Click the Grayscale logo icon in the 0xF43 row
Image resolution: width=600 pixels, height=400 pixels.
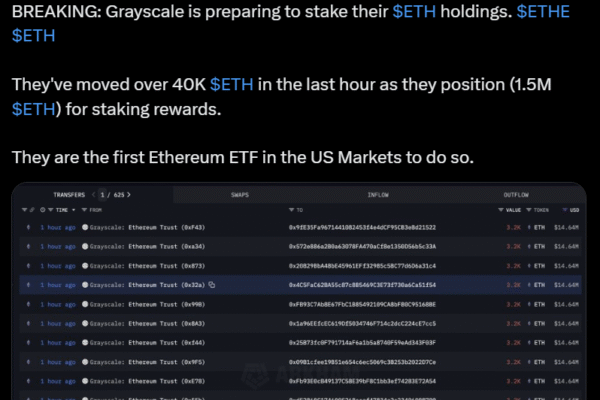click(x=85, y=228)
